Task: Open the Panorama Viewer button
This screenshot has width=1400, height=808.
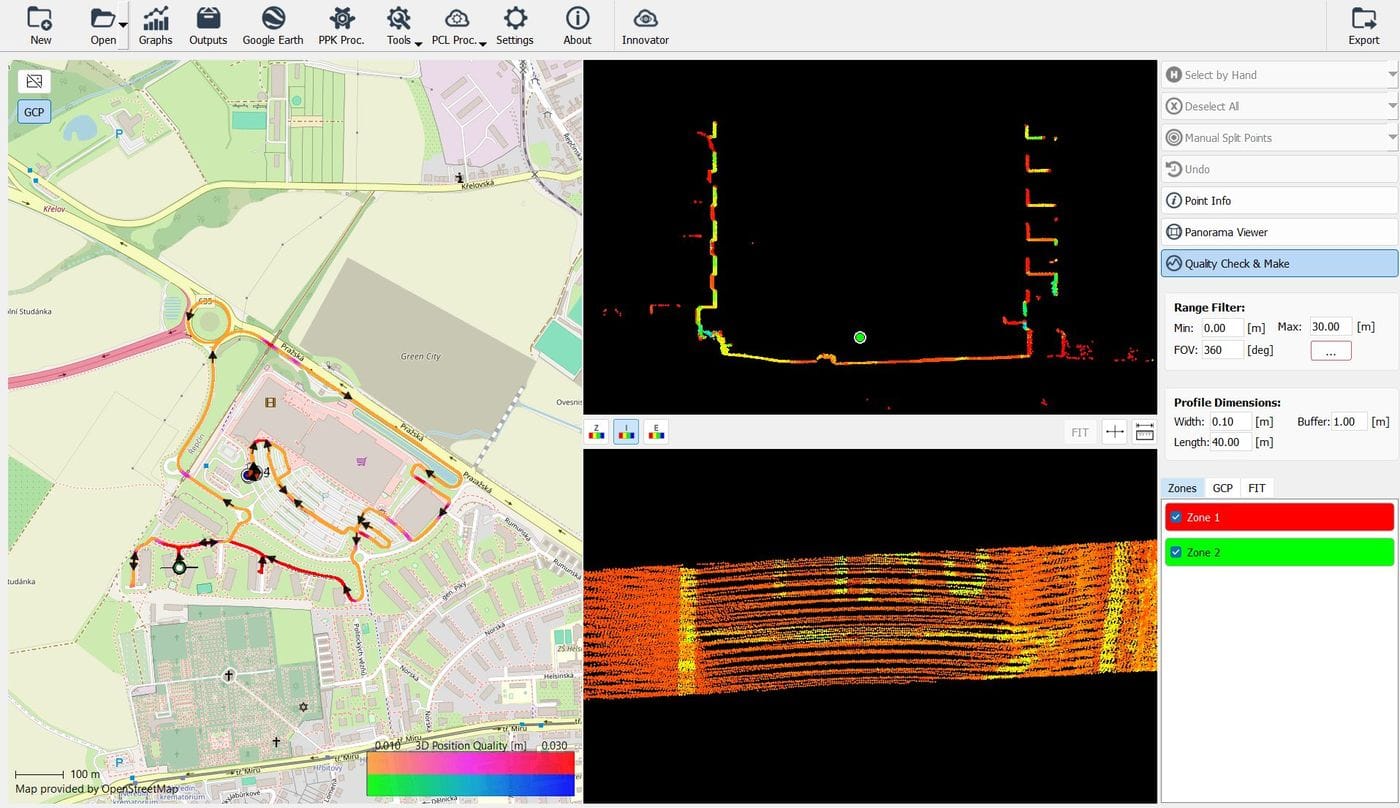Action: [1279, 232]
